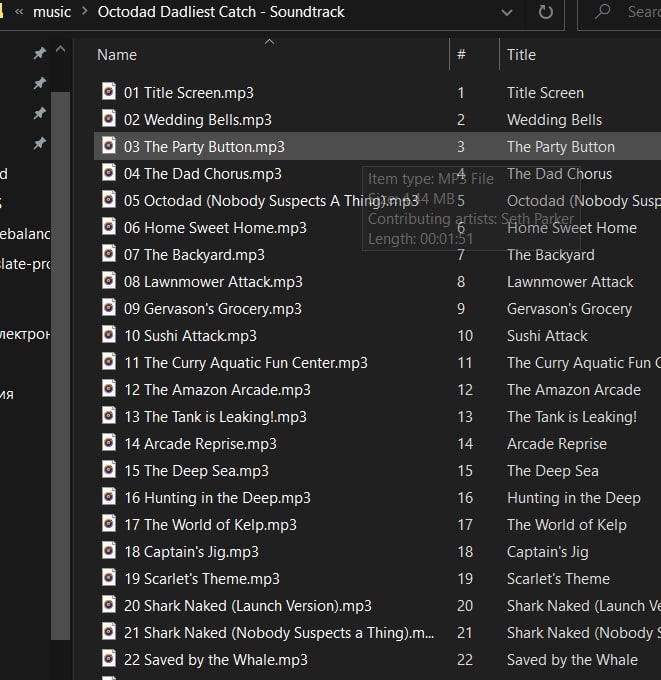Click the MP3 icon of 04 The Dad Chorus
The image size is (661, 680).
(x=109, y=173)
